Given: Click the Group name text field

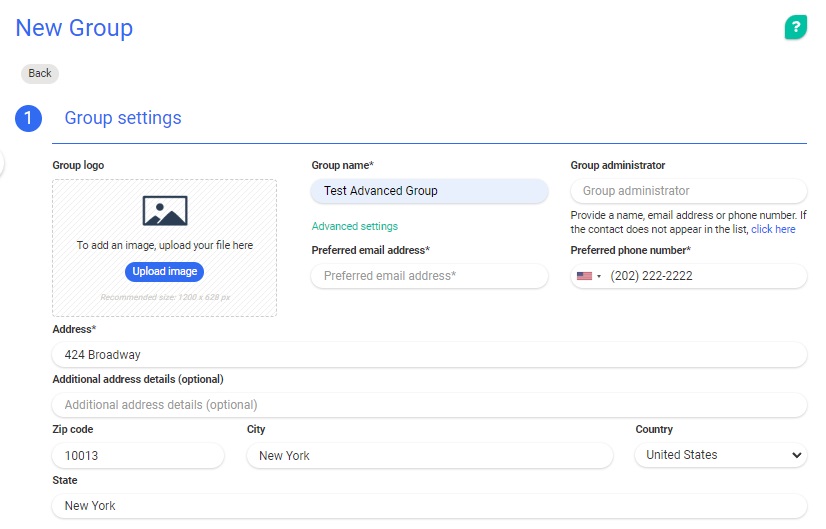Looking at the screenshot, I should (429, 191).
